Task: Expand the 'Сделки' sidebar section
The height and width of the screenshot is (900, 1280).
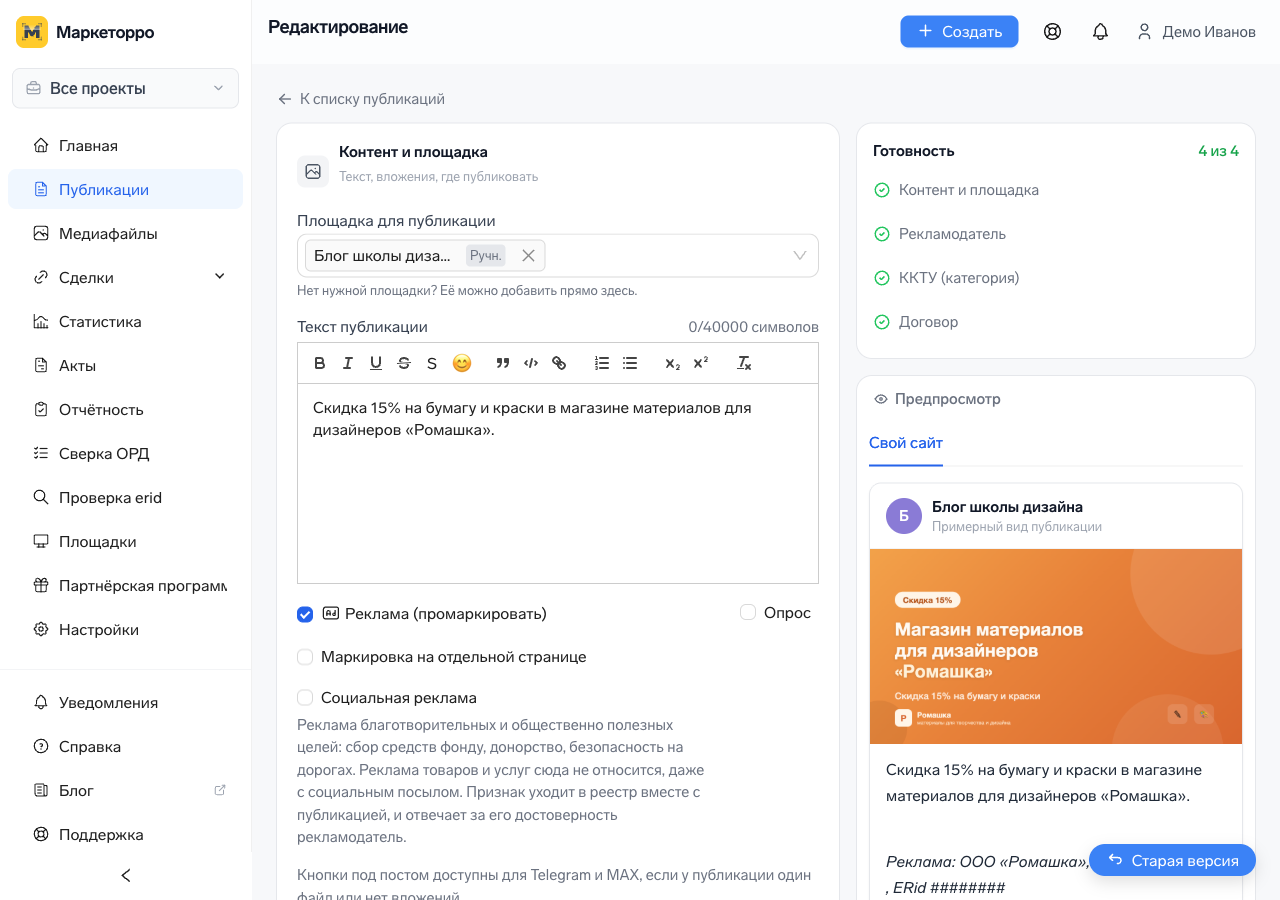Action: coord(125,277)
